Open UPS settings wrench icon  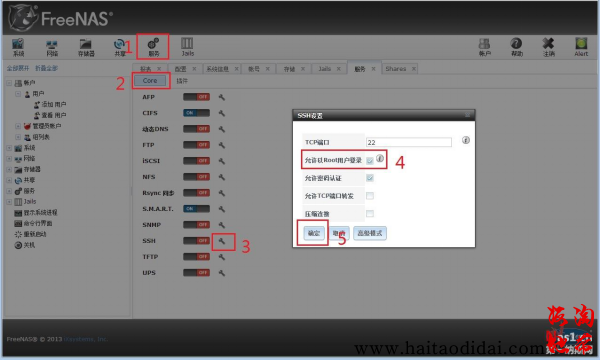222,273
